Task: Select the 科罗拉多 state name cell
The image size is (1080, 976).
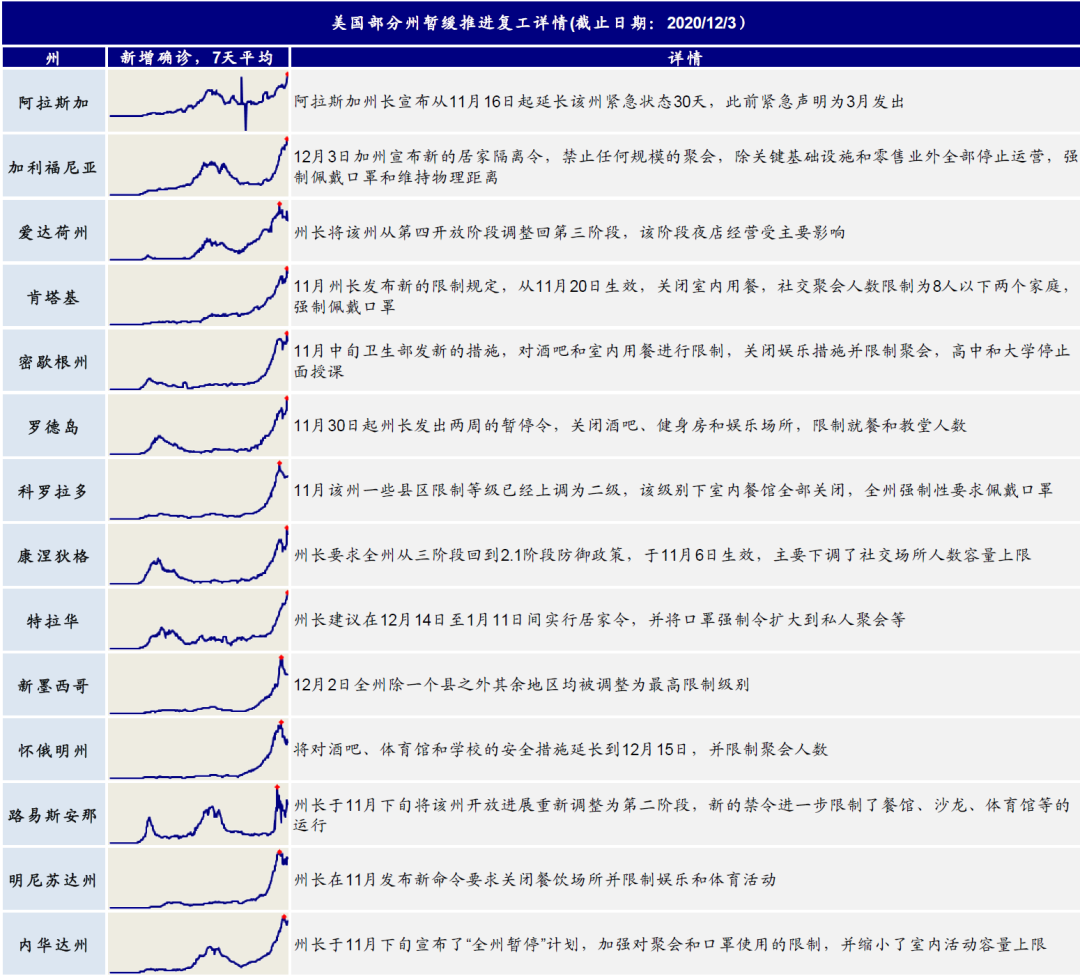Action: click(53, 491)
